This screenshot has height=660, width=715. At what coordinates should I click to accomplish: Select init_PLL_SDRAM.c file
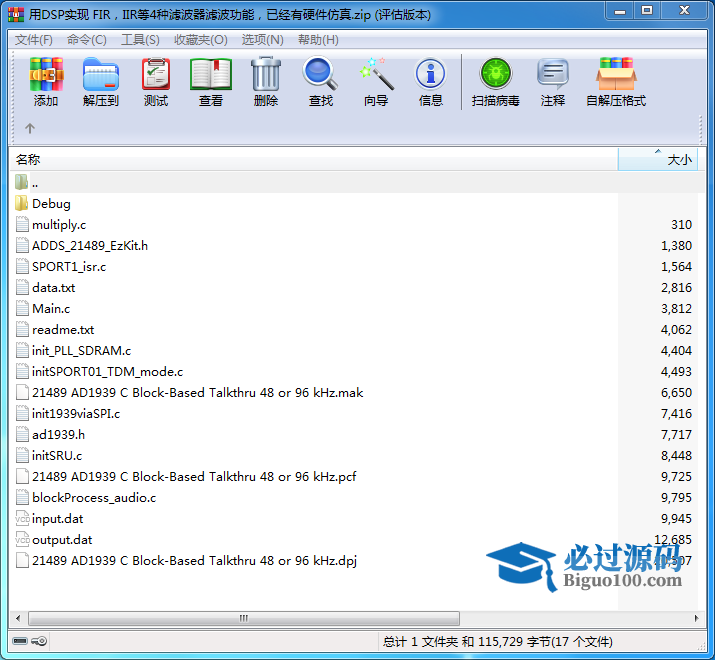coord(81,350)
